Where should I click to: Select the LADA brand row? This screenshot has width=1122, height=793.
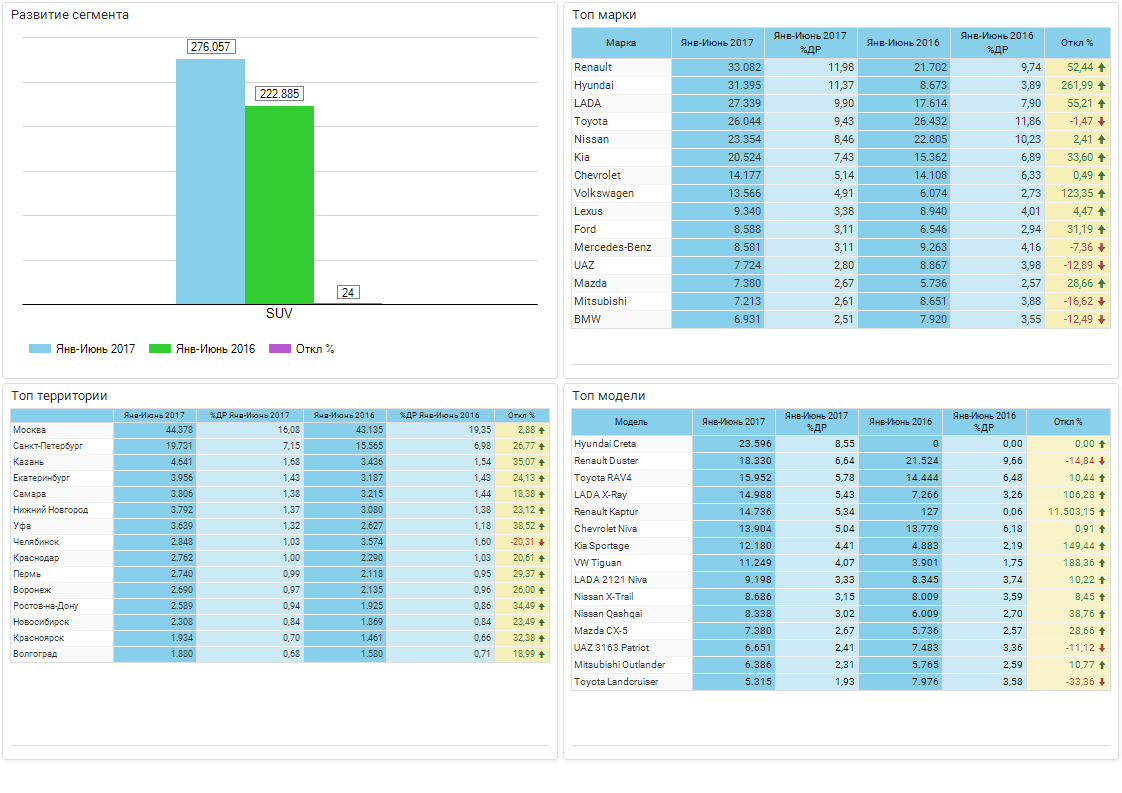(841, 103)
